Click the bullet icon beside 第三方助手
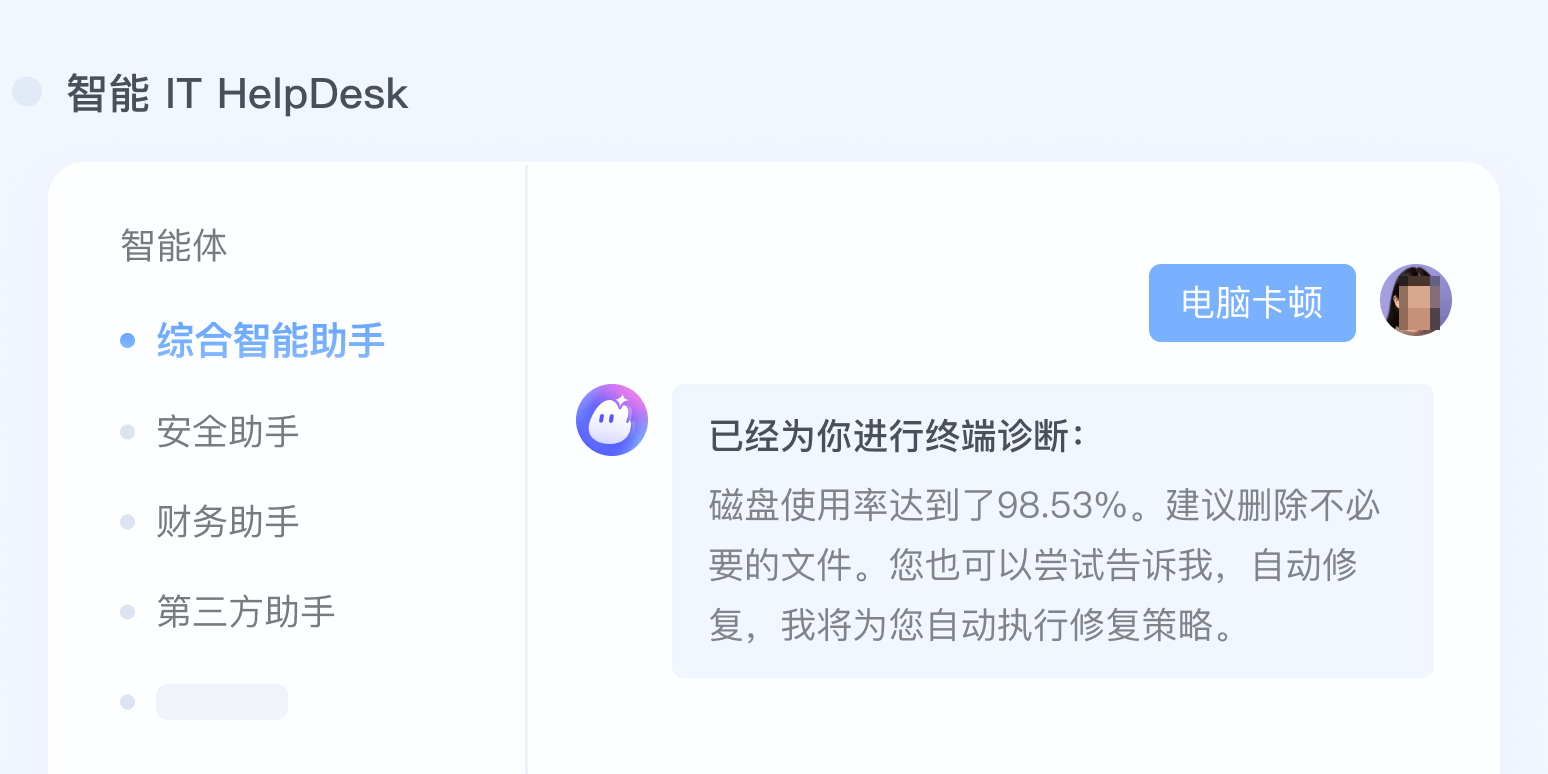Screen dimensions: 1548x774 127,611
